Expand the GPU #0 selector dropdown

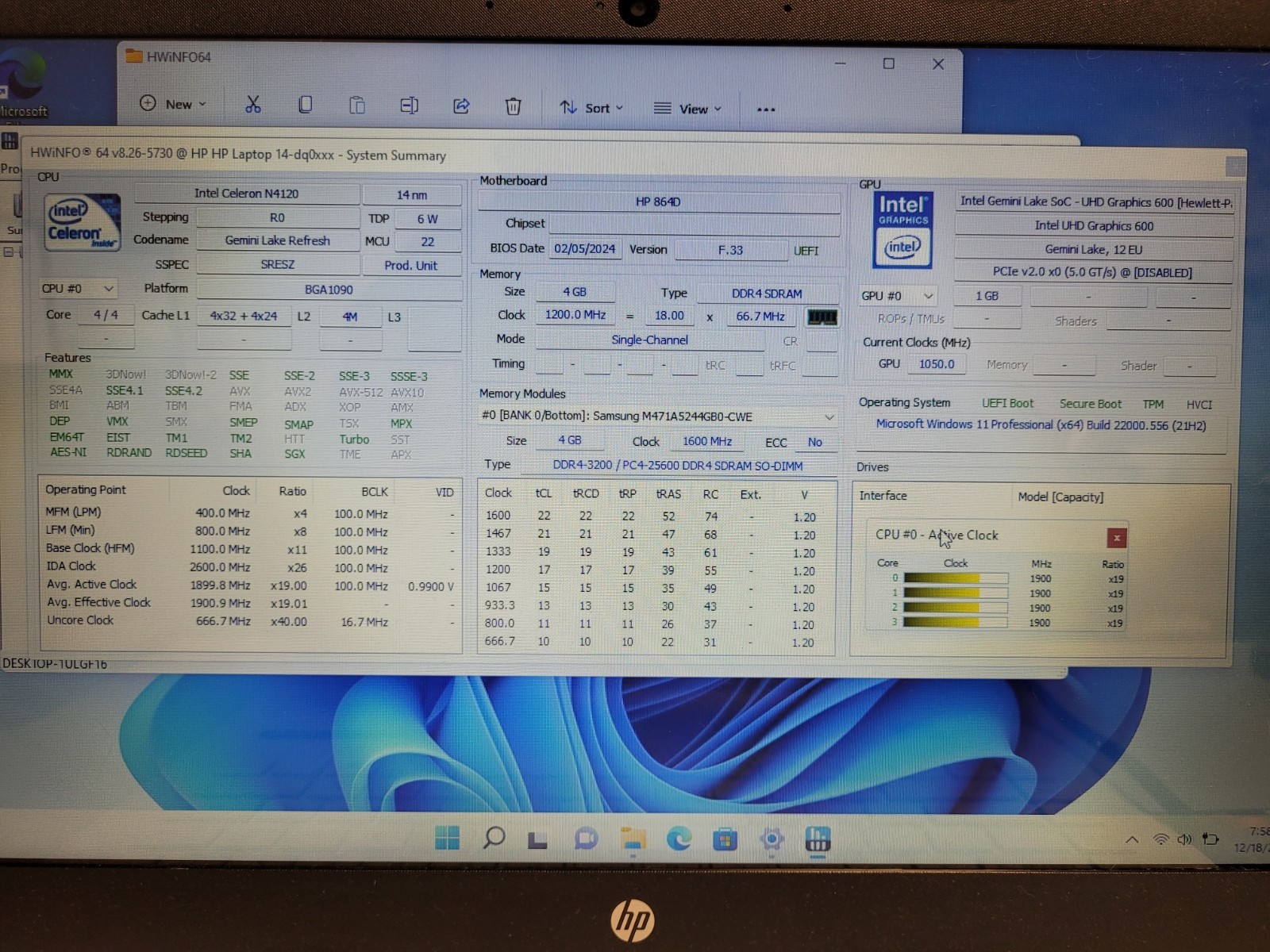[898, 296]
